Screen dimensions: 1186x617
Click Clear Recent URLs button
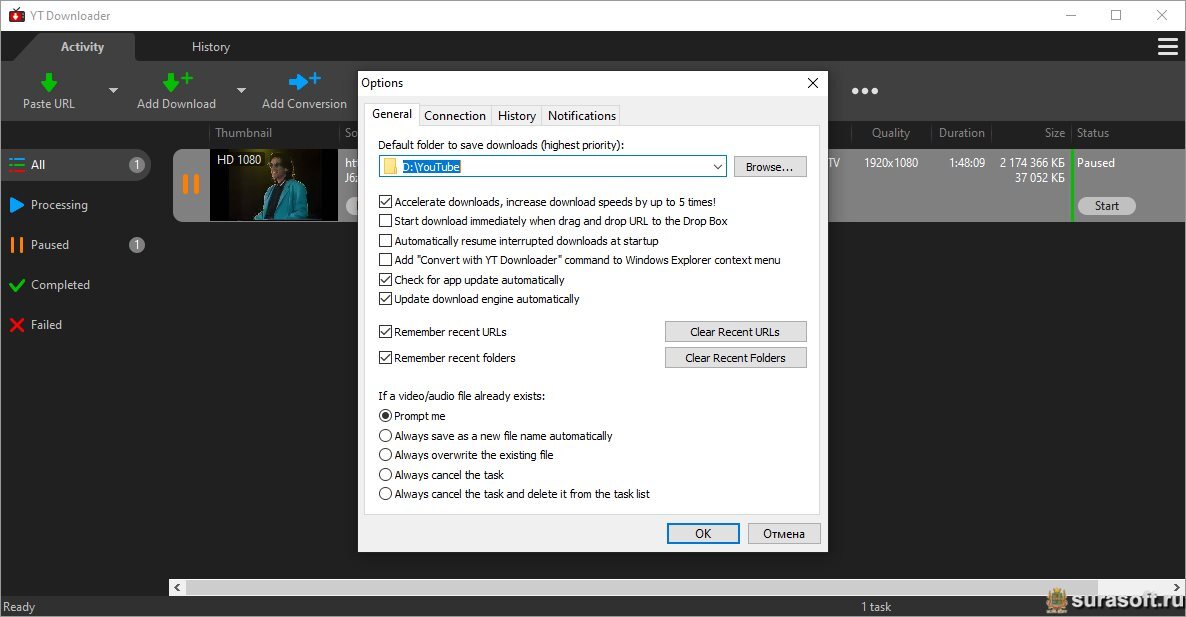point(735,332)
